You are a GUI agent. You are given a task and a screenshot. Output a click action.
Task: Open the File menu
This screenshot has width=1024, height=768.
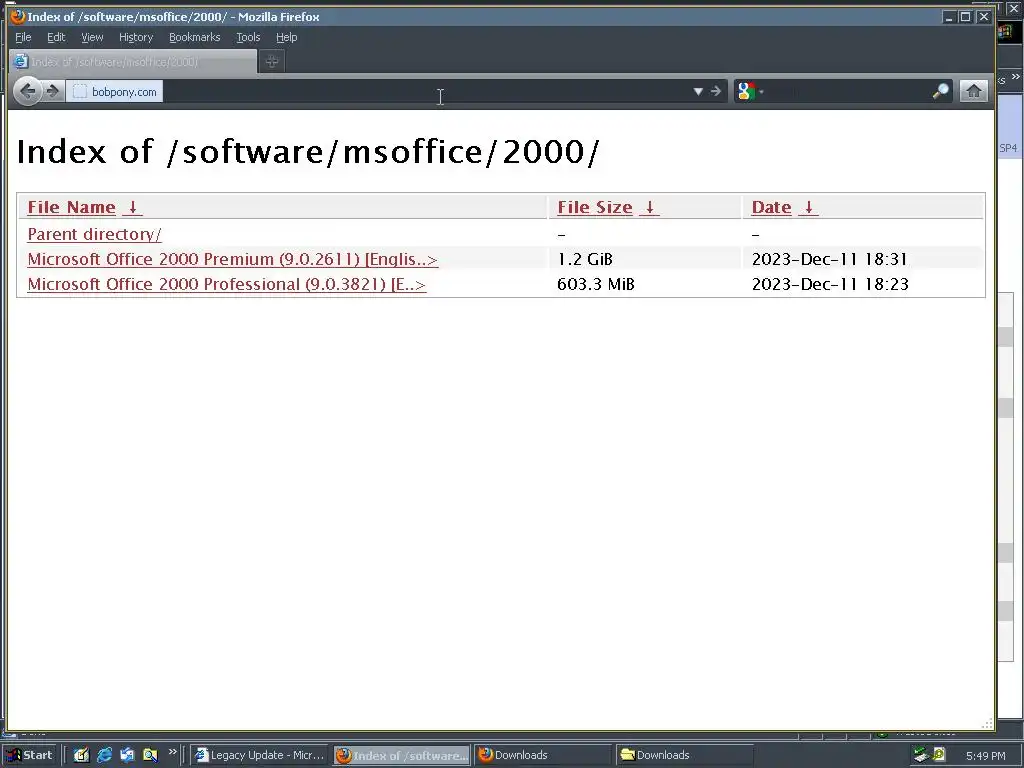(23, 37)
